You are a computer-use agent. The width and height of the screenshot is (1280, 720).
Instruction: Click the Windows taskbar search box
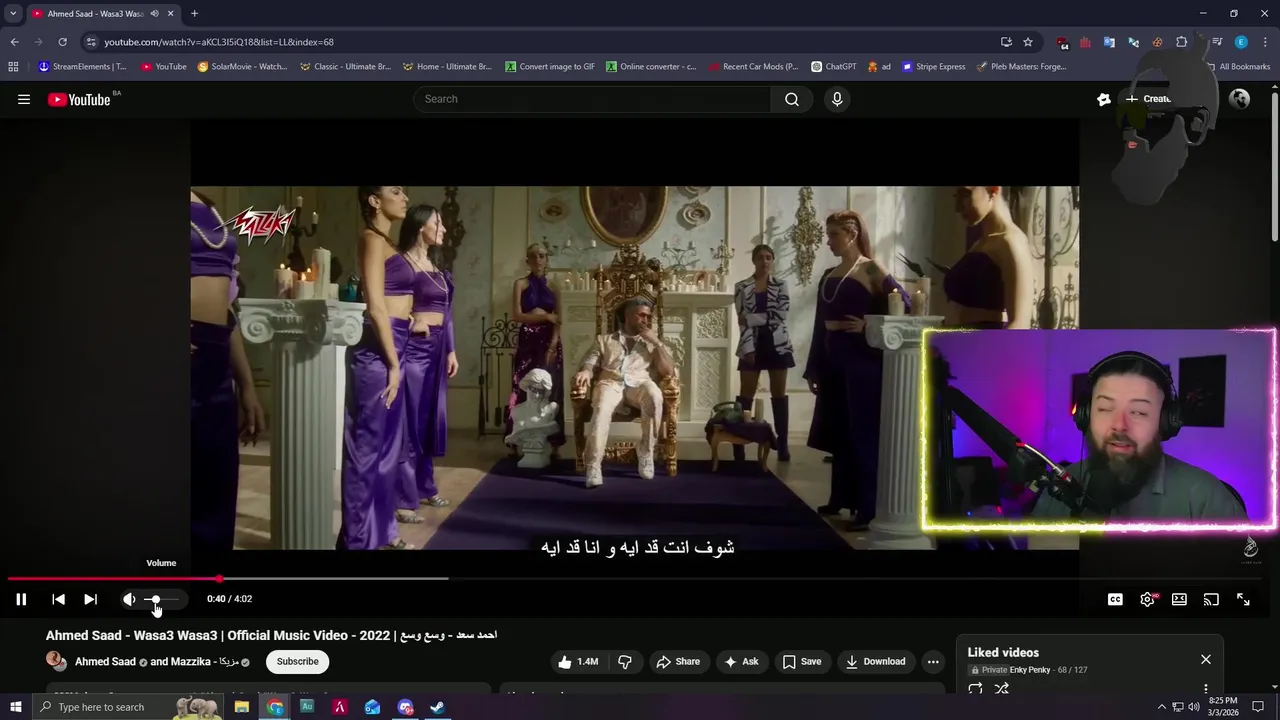pos(130,707)
